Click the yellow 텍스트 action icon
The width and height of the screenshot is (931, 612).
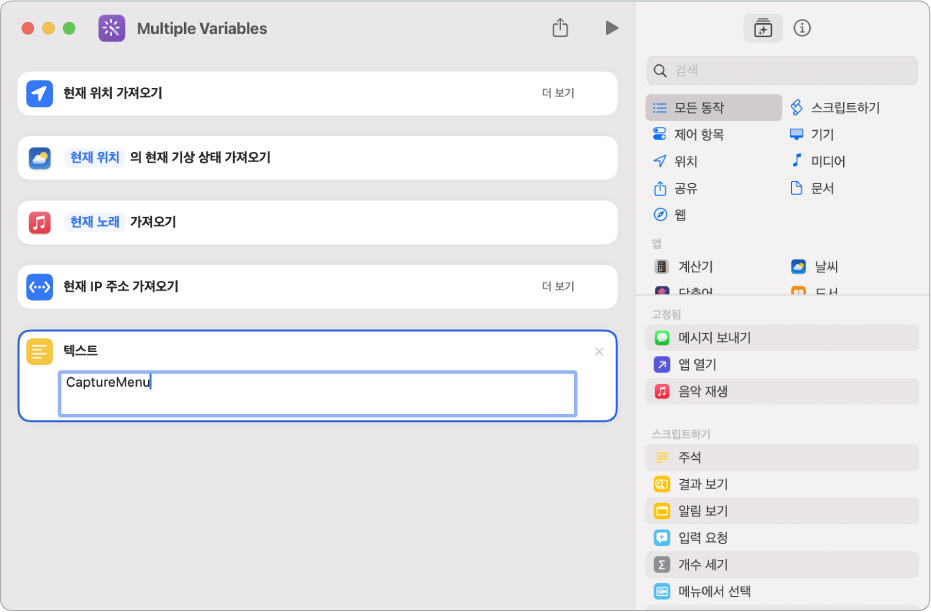(40, 351)
